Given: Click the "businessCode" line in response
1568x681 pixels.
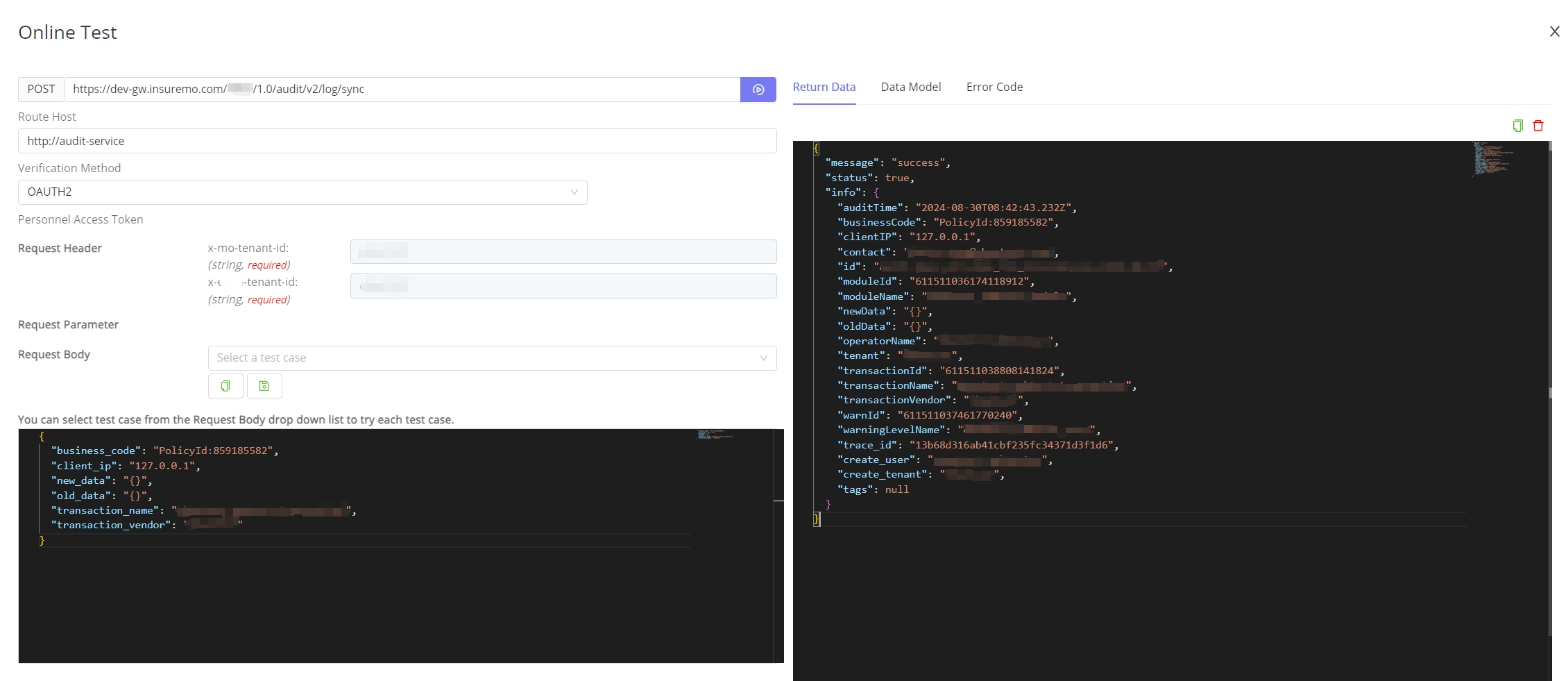Looking at the screenshot, I should click(948, 223).
